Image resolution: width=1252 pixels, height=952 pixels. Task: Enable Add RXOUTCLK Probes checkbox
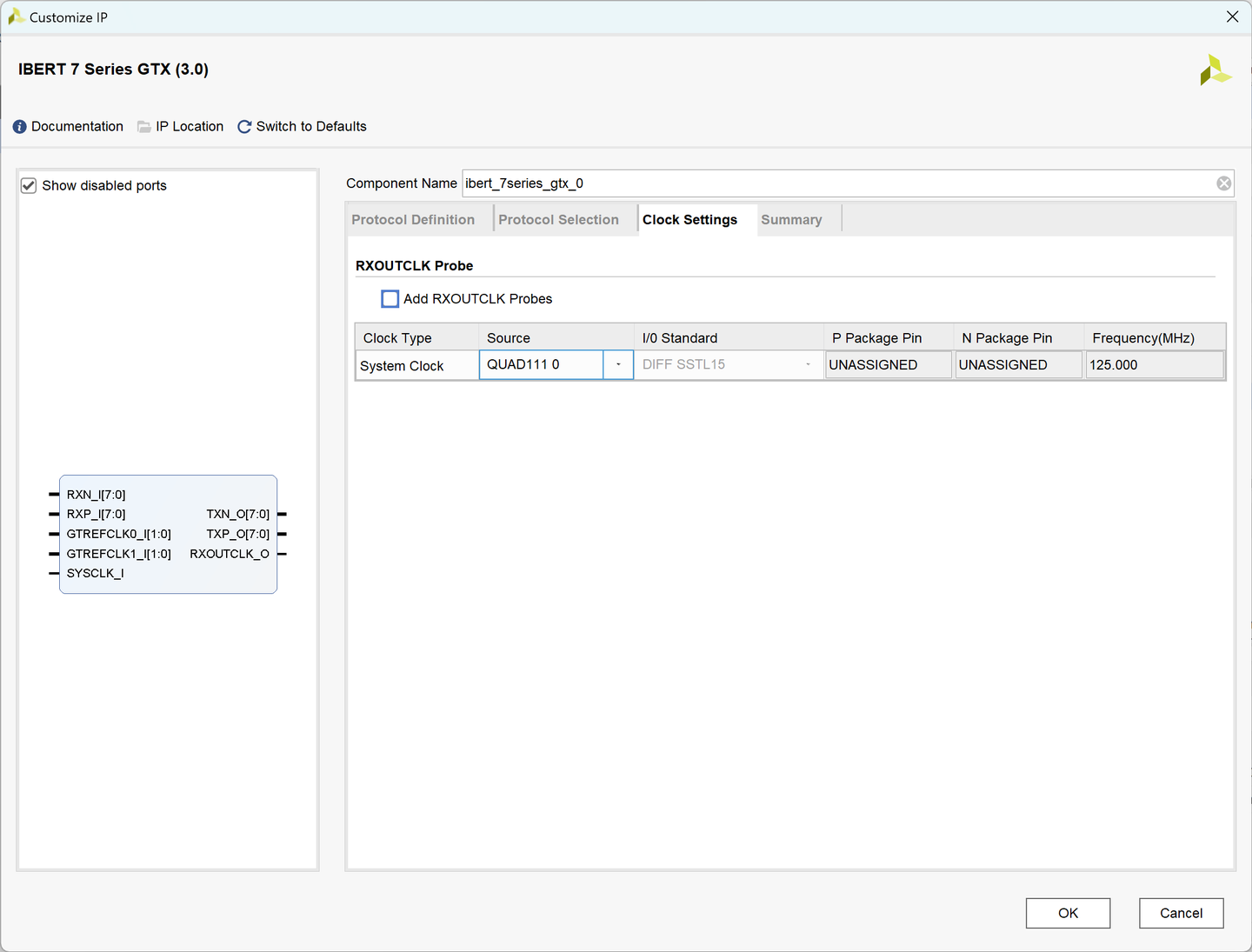390,299
